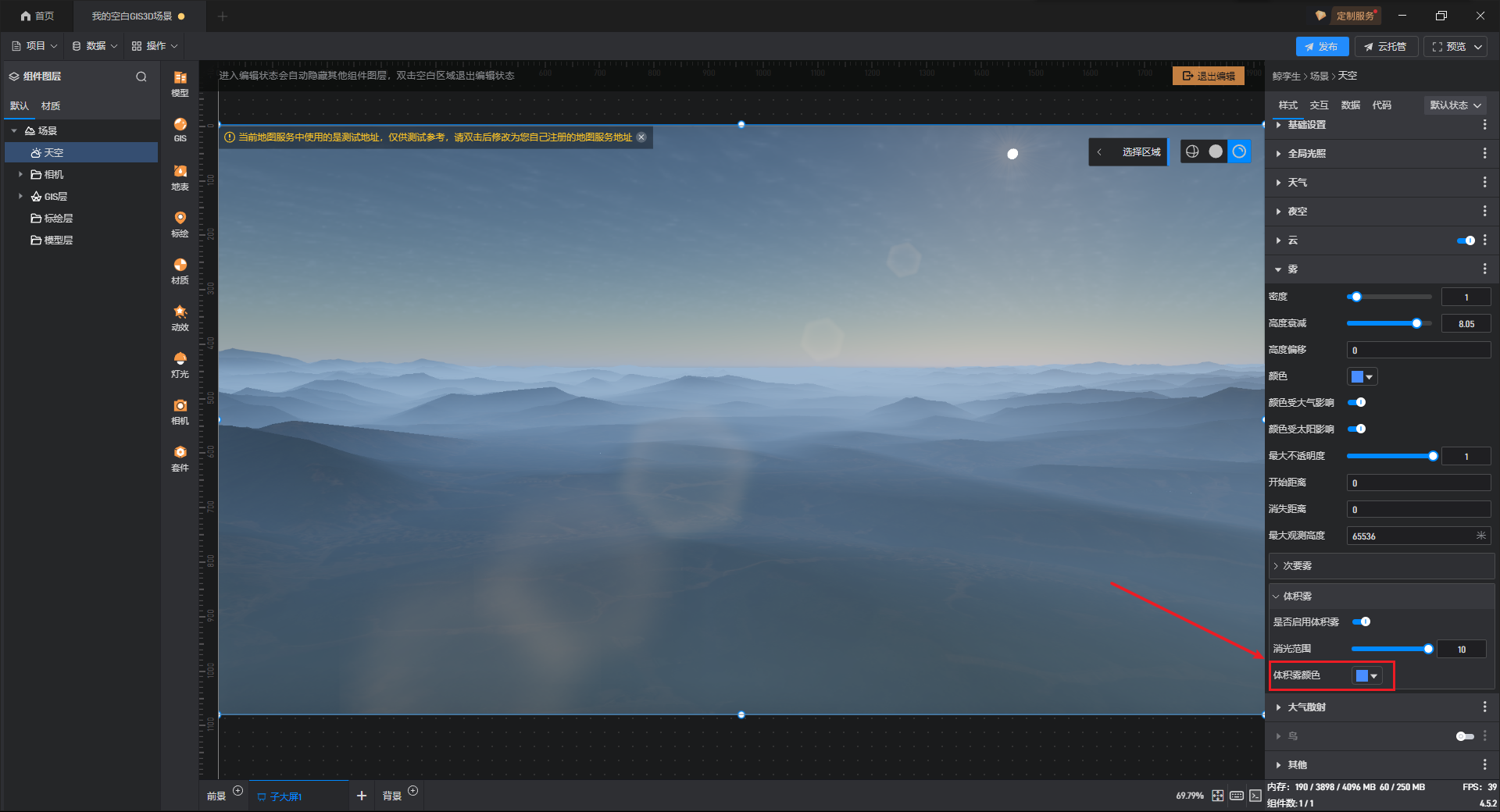Image resolution: width=1500 pixels, height=812 pixels.
Task: Click the search icon in 组件图层 panel
Action: 141,77
